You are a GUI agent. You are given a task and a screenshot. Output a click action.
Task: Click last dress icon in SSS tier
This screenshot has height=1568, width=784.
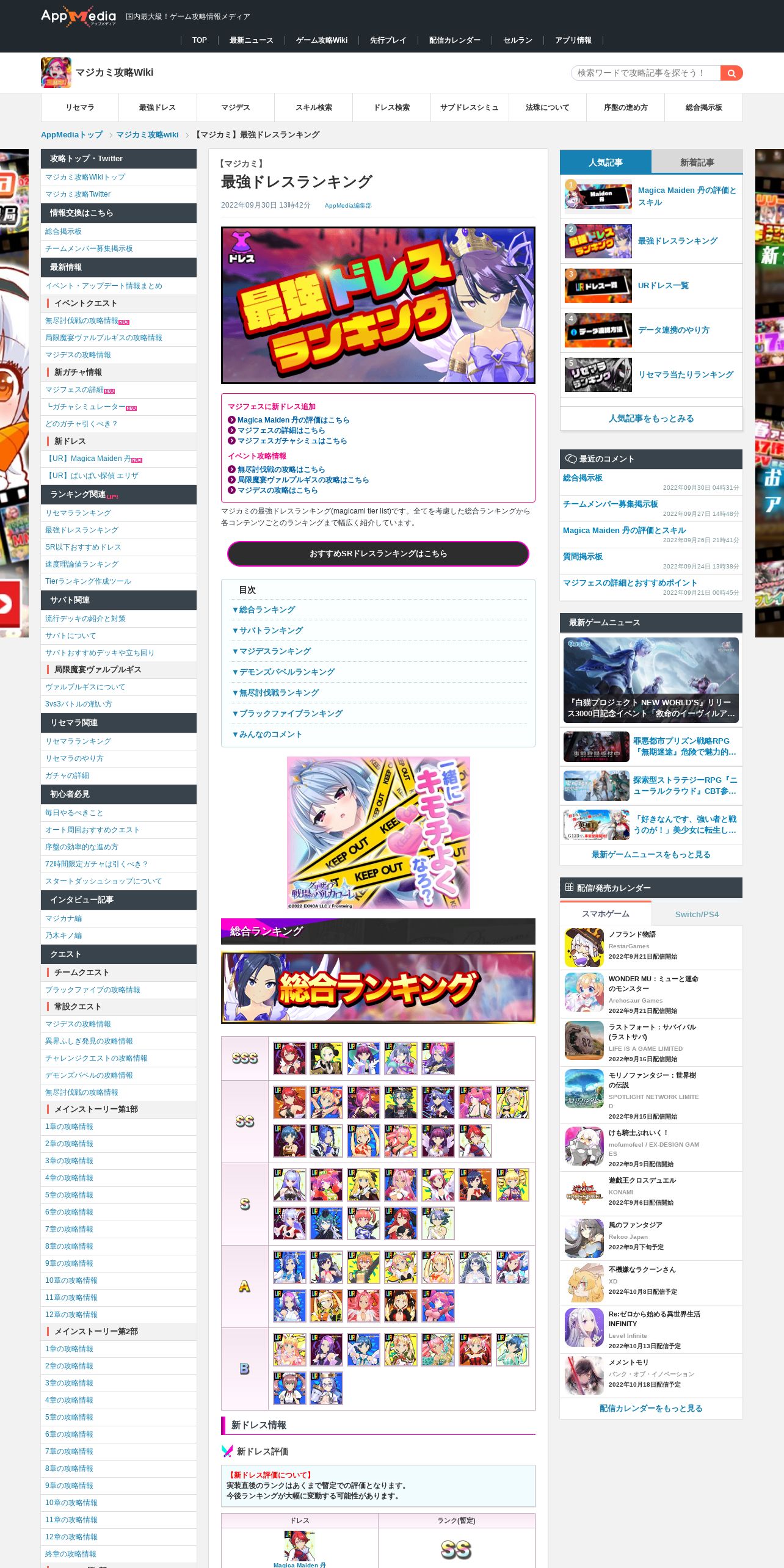pos(438,1058)
